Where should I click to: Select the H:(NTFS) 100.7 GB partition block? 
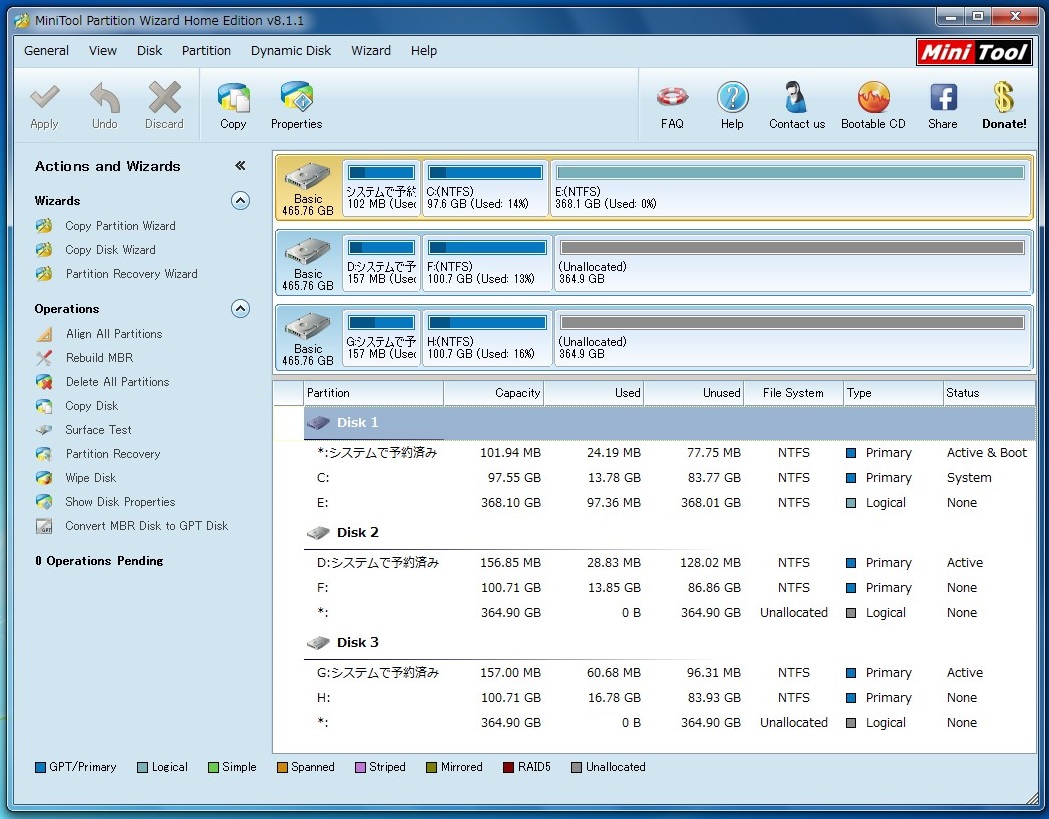[487, 338]
